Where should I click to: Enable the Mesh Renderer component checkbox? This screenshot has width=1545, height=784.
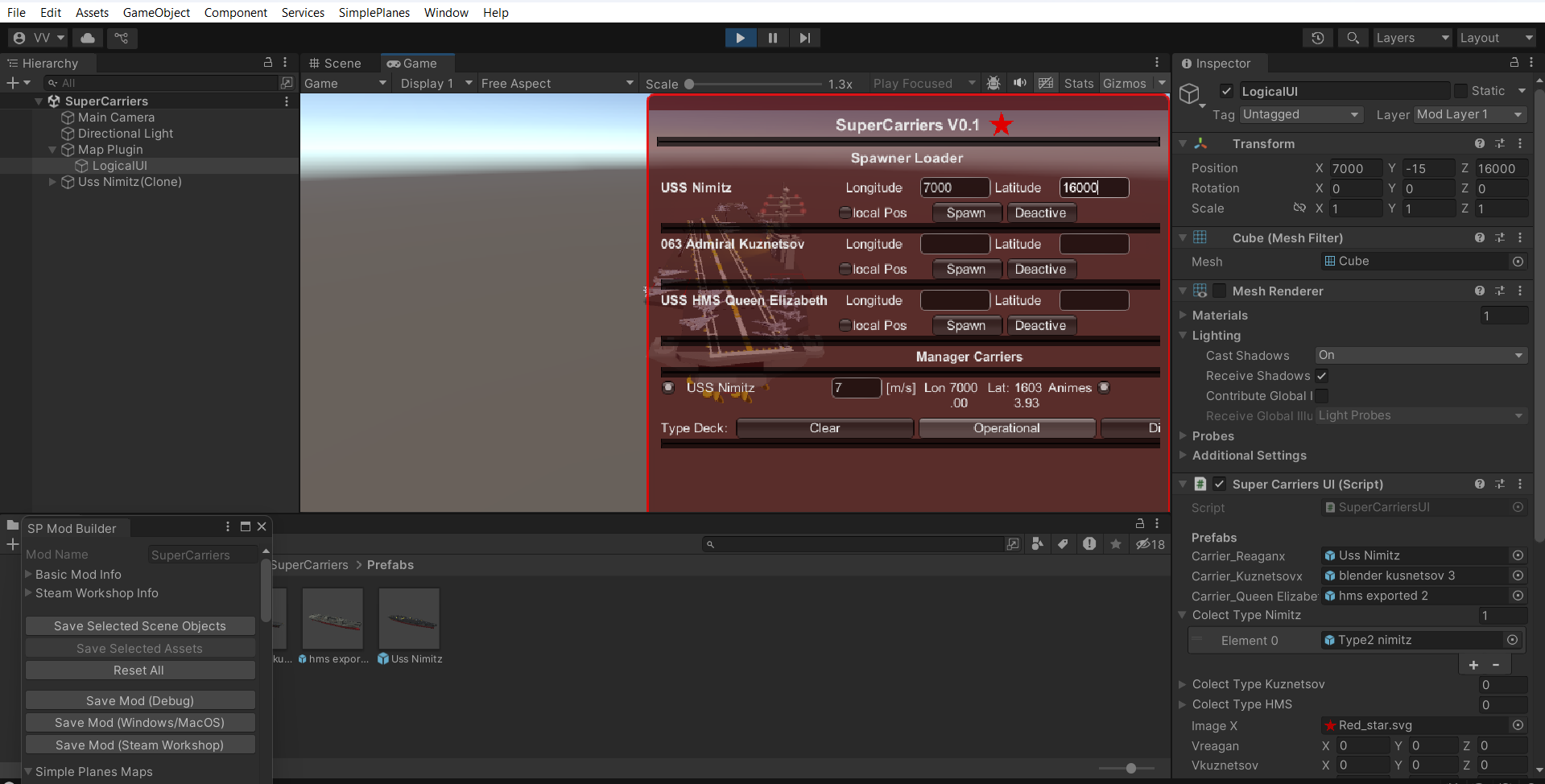pos(1220,291)
